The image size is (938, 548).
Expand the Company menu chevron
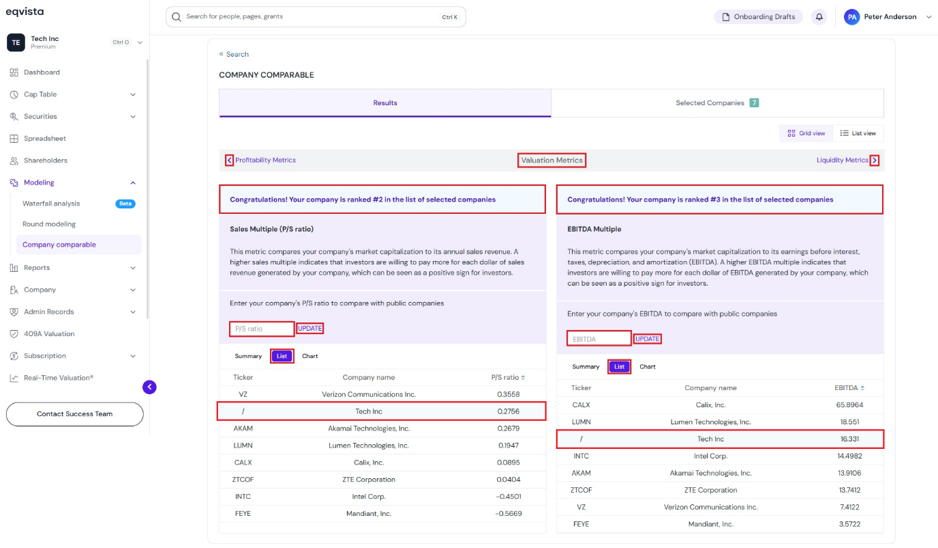[x=133, y=290]
